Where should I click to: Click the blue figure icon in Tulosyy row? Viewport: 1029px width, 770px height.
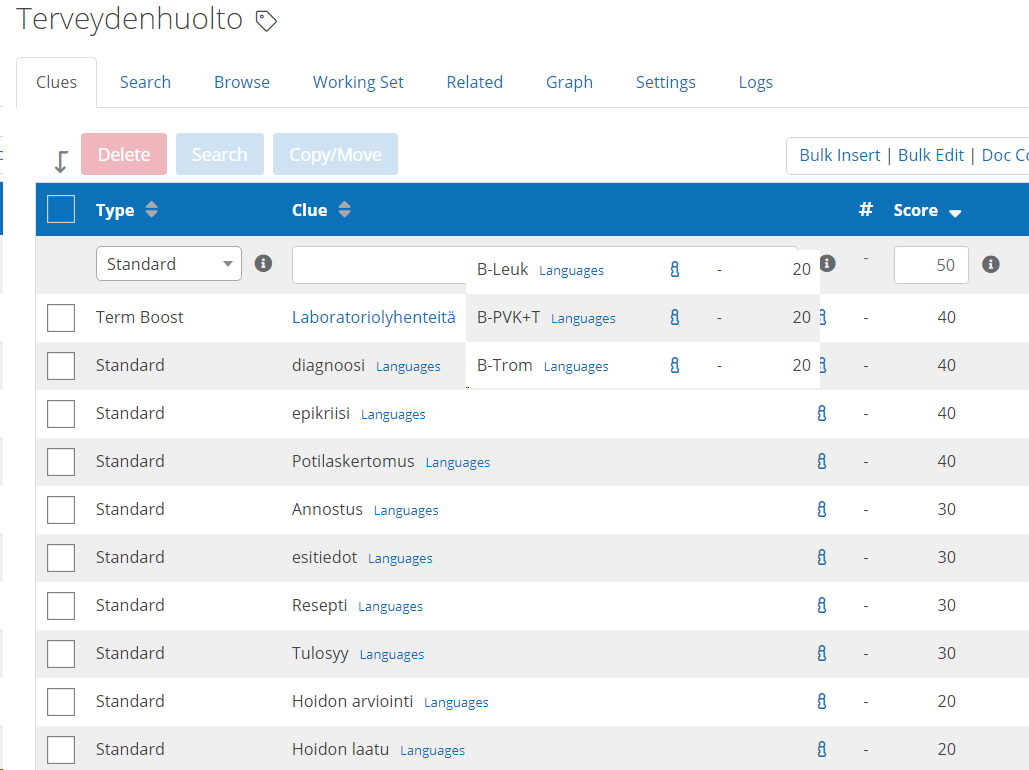[x=822, y=653]
